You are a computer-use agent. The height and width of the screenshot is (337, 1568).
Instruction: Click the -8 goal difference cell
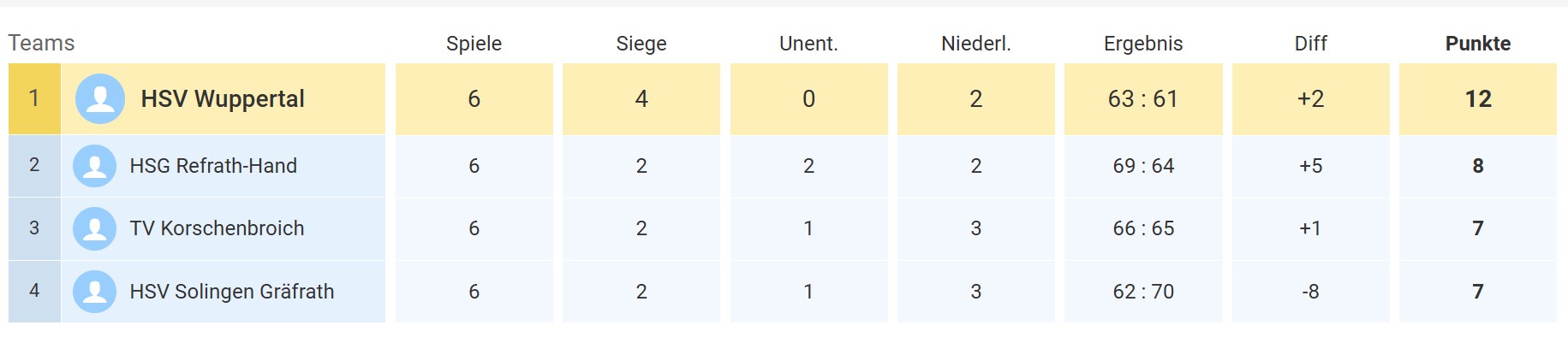click(x=1310, y=292)
